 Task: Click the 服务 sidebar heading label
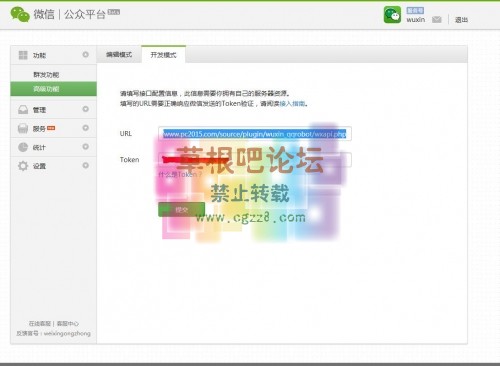tap(39, 129)
